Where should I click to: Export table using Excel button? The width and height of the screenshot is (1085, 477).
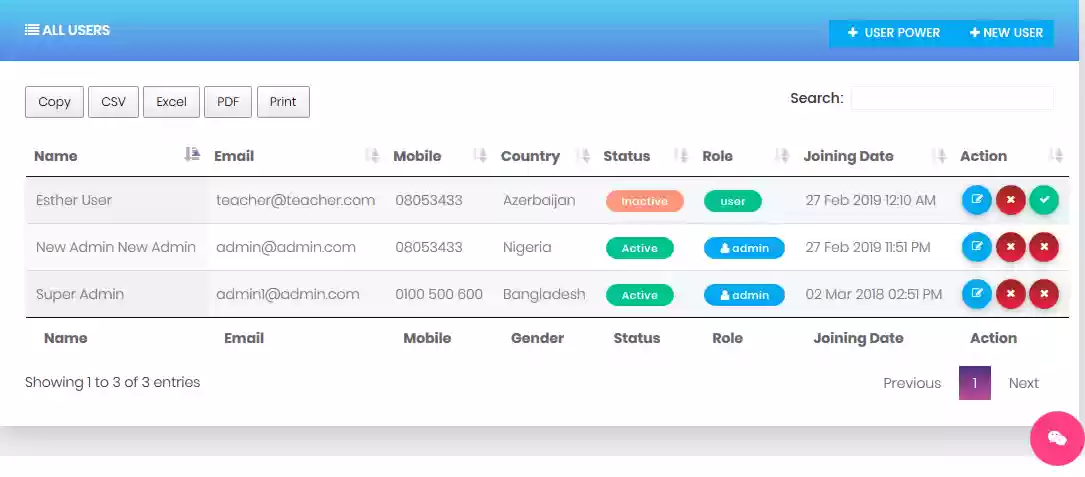(172, 102)
